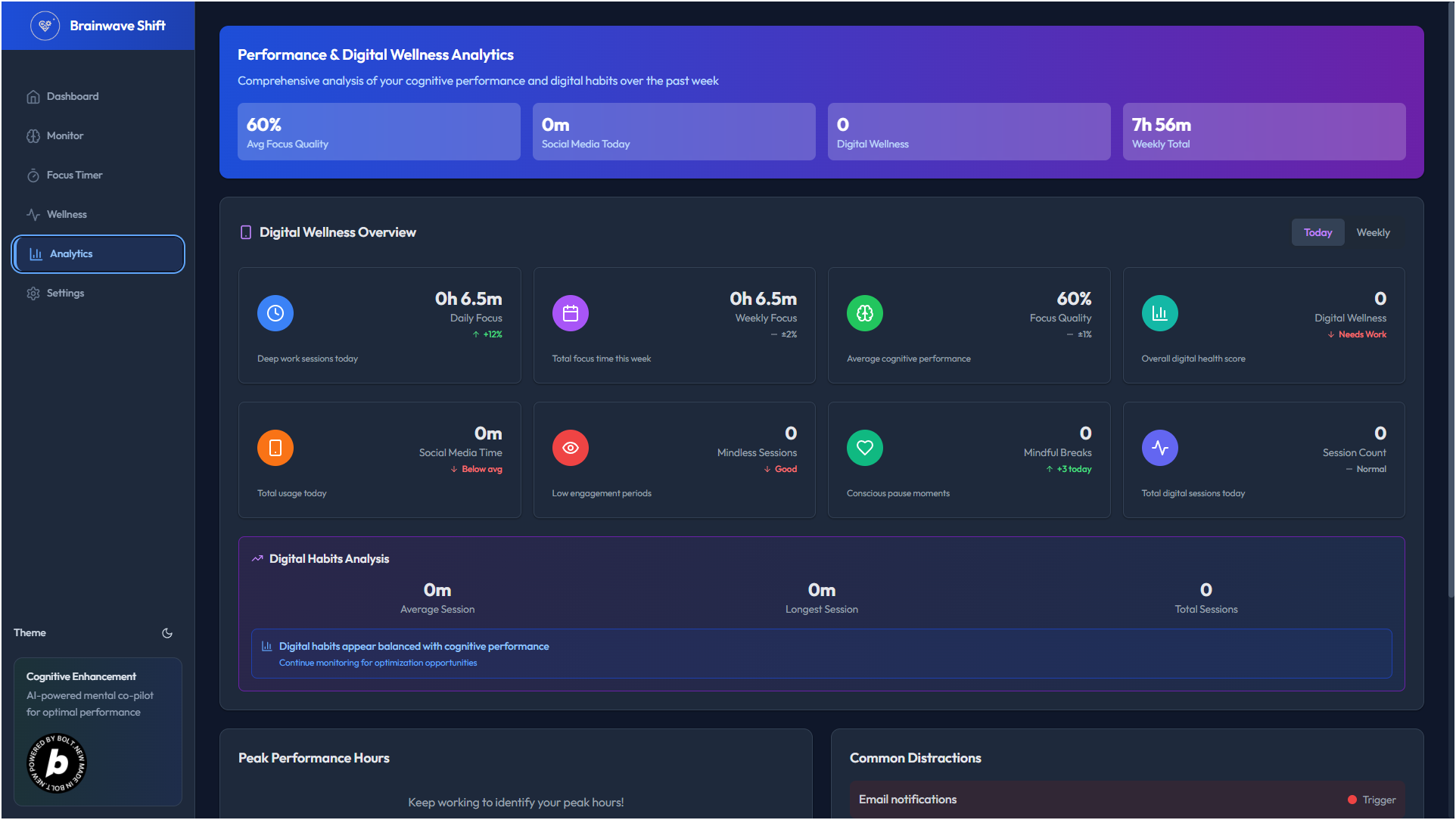The width and height of the screenshot is (1456, 820).
Task: Open the Dashboard page in the sidebar
Action: click(x=73, y=97)
